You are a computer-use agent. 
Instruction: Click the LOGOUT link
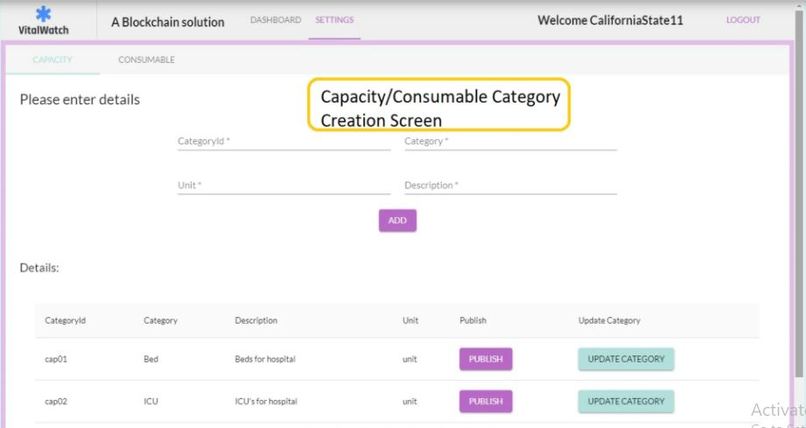tap(743, 20)
